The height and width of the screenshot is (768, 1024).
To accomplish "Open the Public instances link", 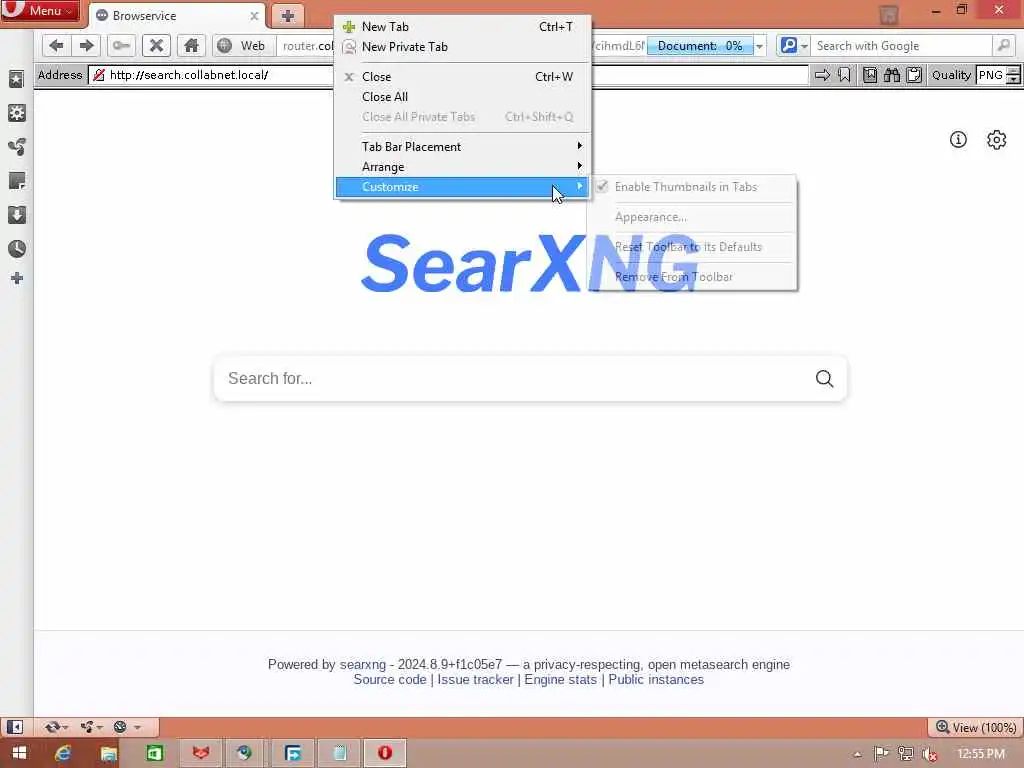I will coord(656,680).
